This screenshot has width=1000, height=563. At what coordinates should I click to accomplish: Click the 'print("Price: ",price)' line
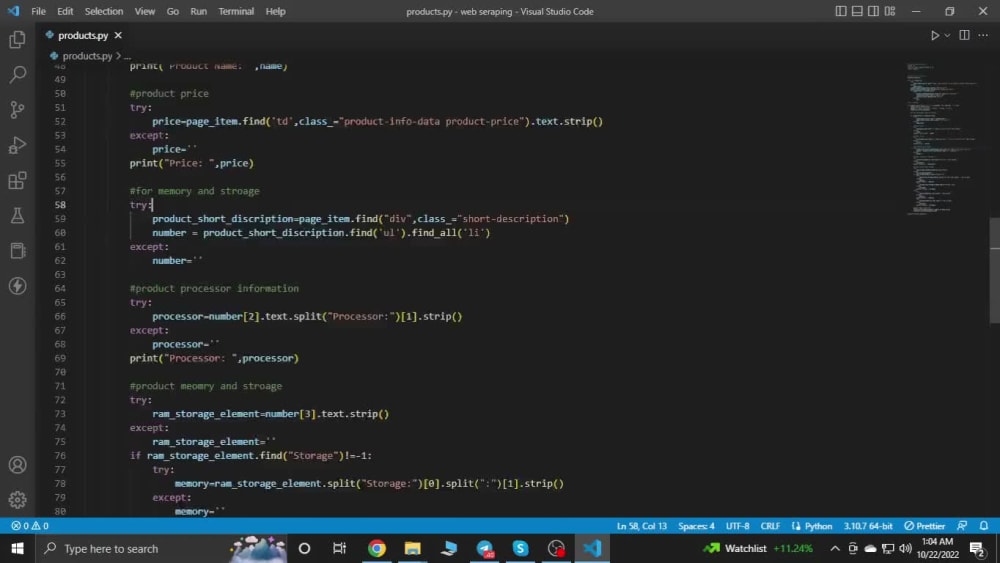(191, 163)
